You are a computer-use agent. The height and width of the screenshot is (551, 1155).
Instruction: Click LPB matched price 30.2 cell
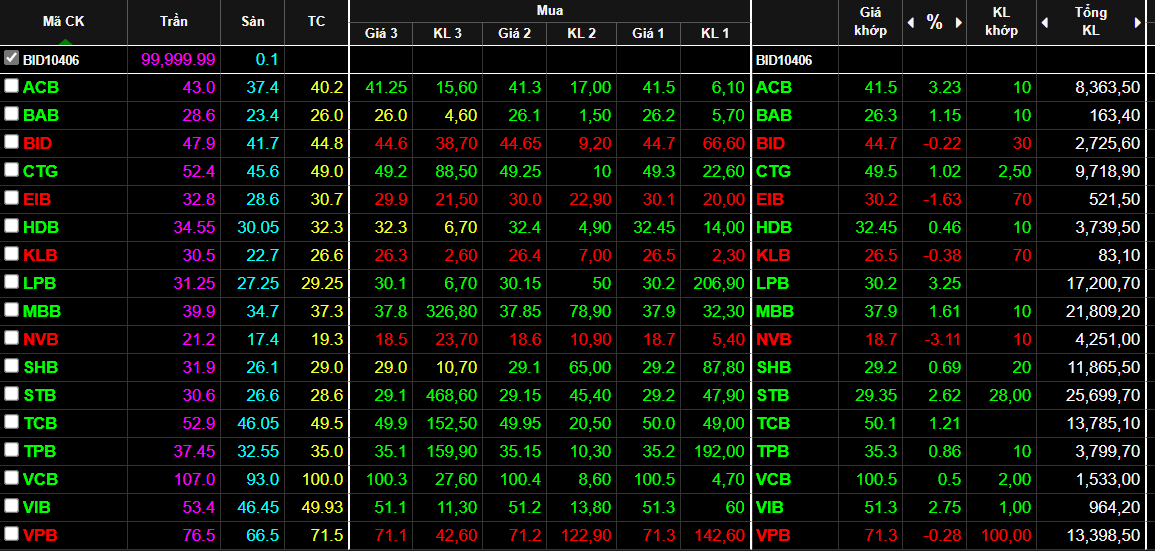pyautogui.click(x=884, y=284)
